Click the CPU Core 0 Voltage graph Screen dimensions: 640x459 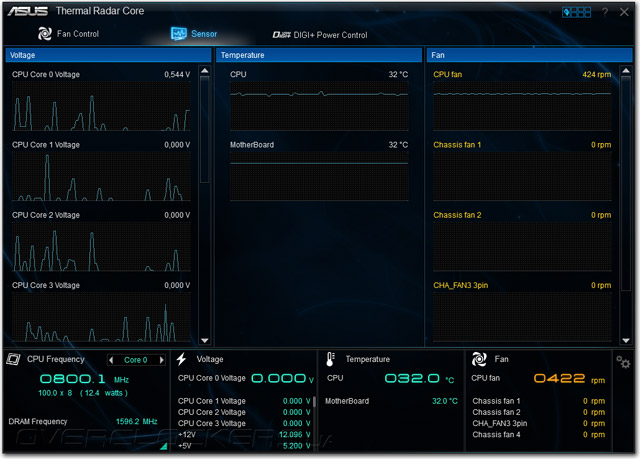(101, 106)
